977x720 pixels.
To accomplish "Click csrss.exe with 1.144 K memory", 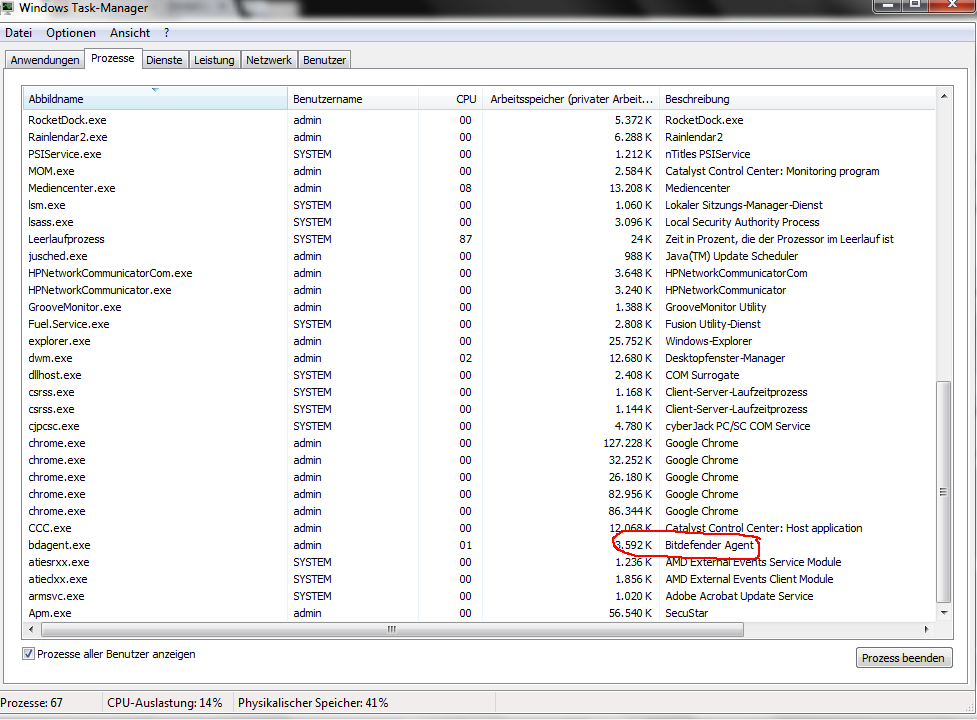I will [479, 409].
